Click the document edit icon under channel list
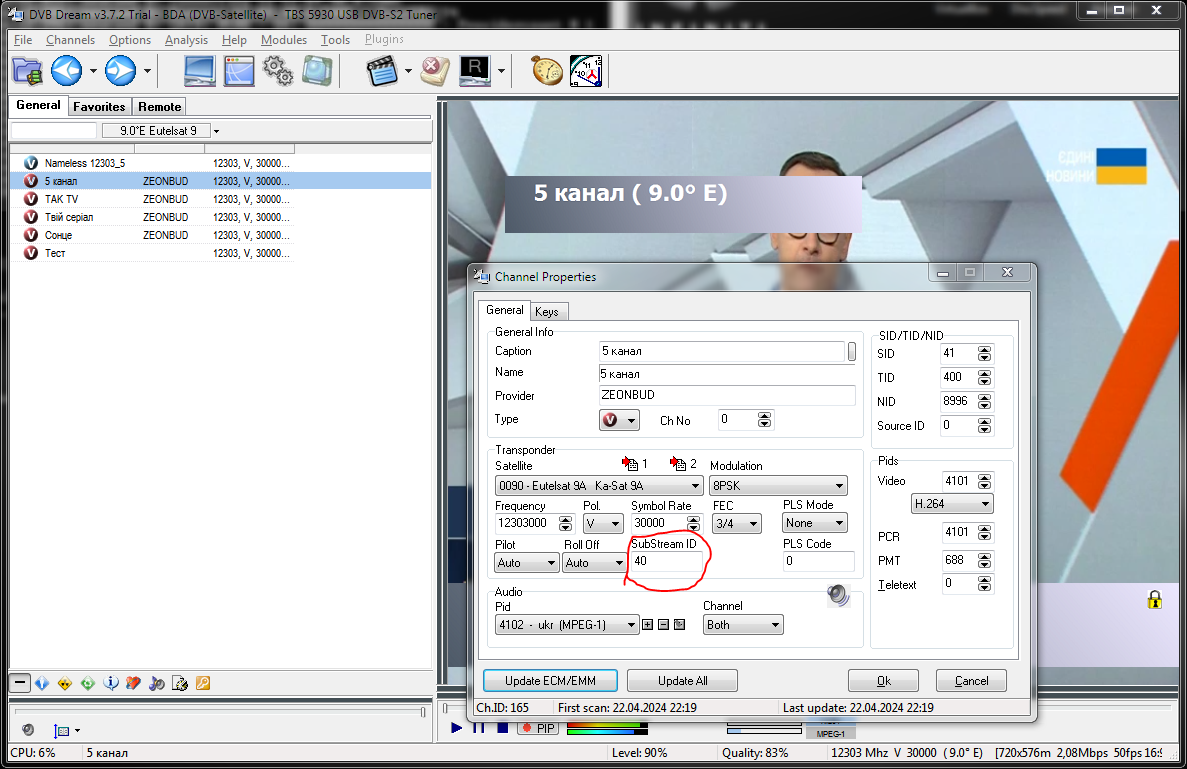The width and height of the screenshot is (1187, 769). point(180,683)
